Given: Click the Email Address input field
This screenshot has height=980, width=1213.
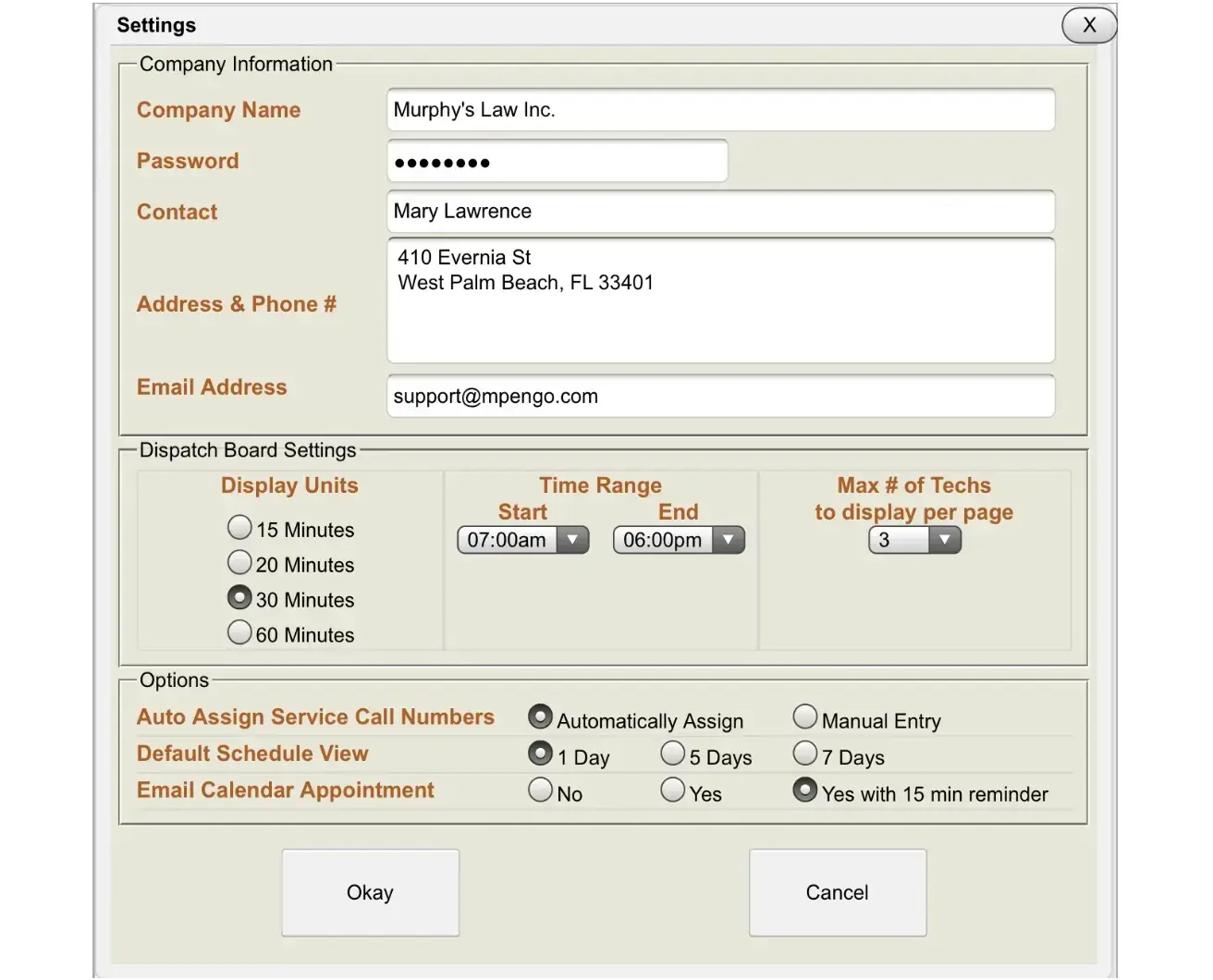Looking at the screenshot, I should coord(720,396).
